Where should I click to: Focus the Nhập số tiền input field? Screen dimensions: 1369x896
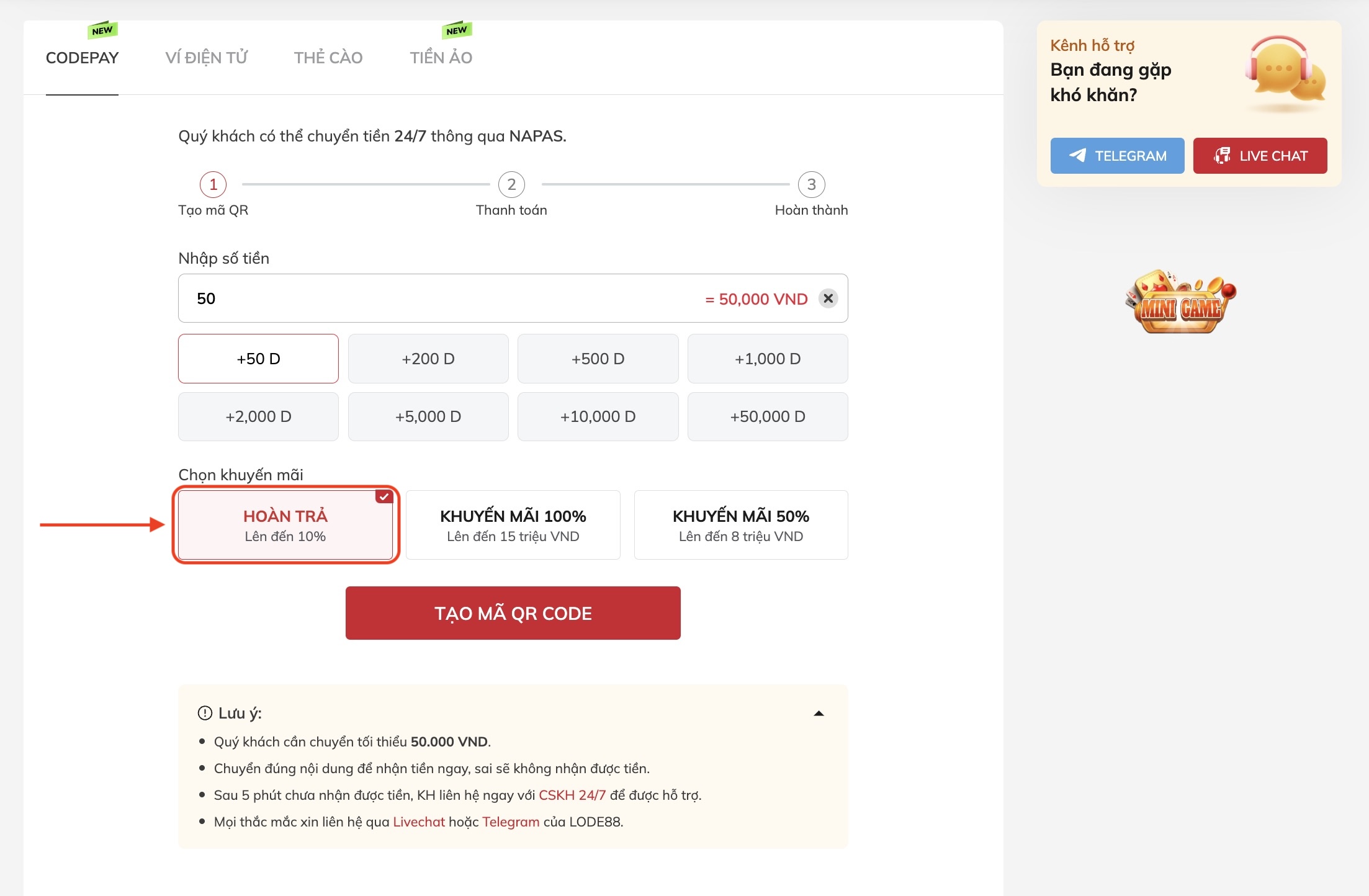tap(434, 298)
